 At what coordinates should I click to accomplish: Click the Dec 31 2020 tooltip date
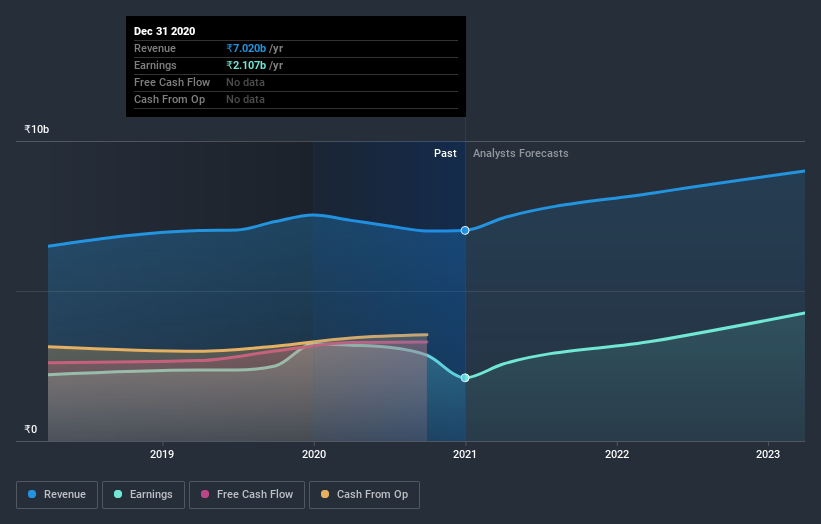[164, 31]
